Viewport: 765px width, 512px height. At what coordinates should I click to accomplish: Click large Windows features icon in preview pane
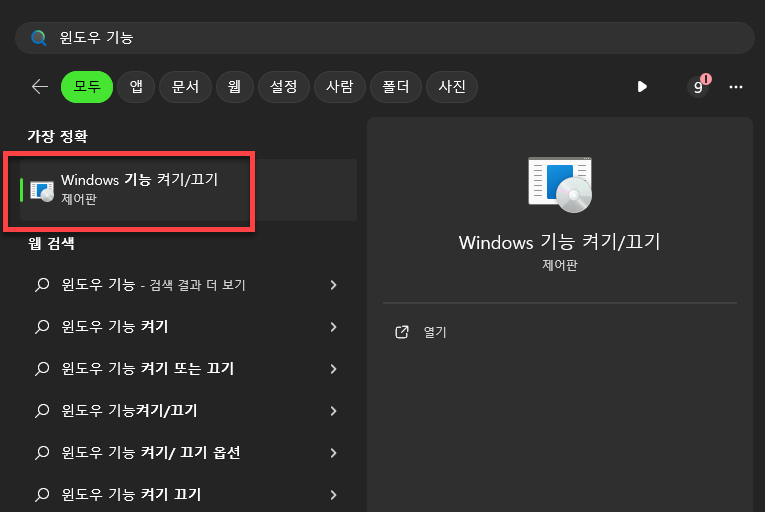pos(560,184)
